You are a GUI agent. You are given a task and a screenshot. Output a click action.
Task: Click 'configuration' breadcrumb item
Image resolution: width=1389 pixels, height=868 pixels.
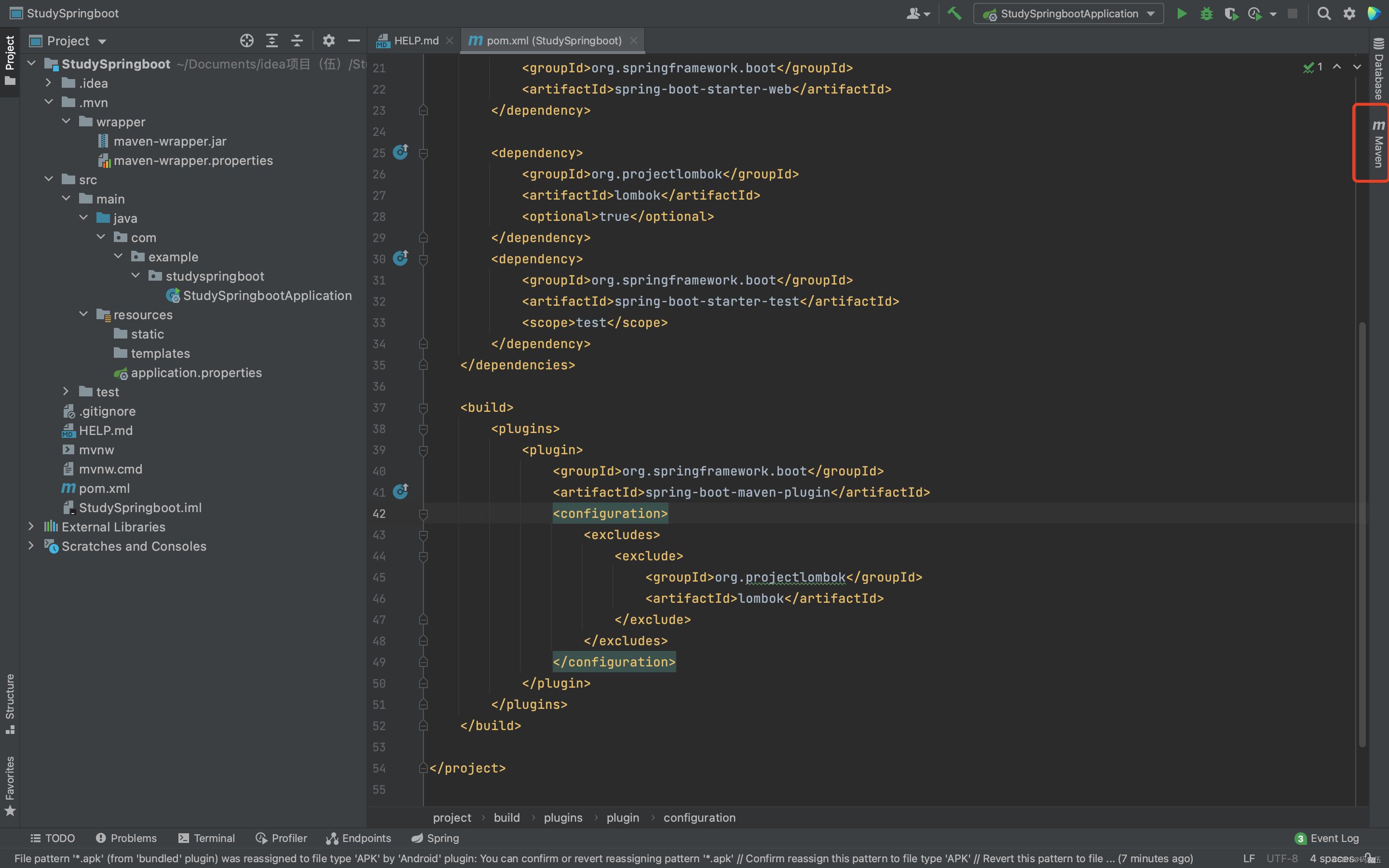click(700, 817)
